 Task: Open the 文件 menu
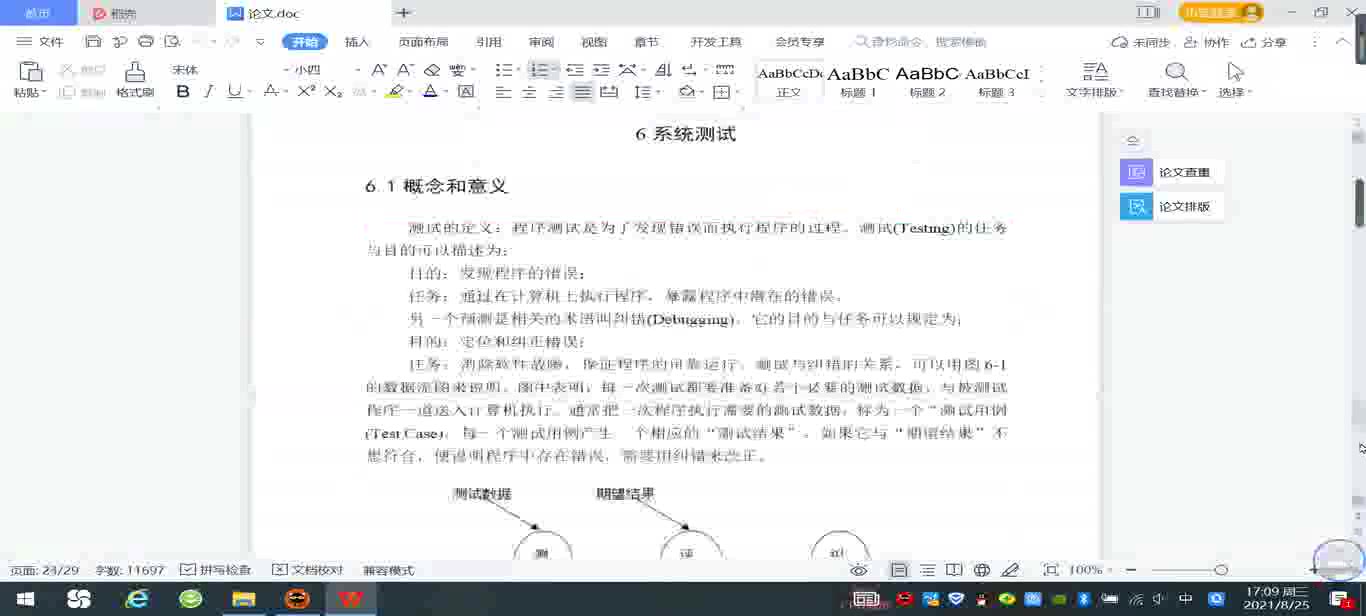[x=40, y=42]
